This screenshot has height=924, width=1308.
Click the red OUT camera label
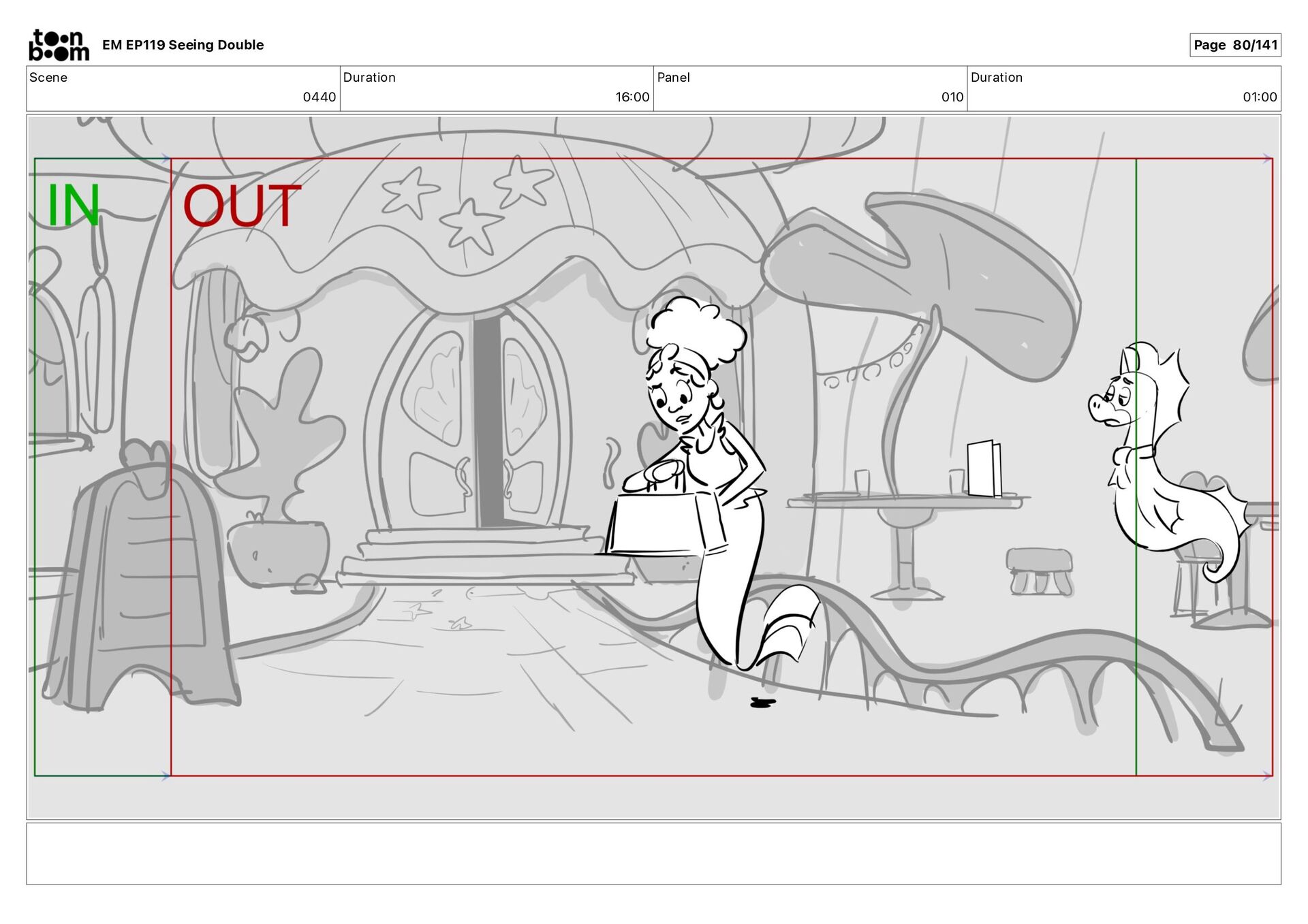pyautogui.click(x=241, y=206)
